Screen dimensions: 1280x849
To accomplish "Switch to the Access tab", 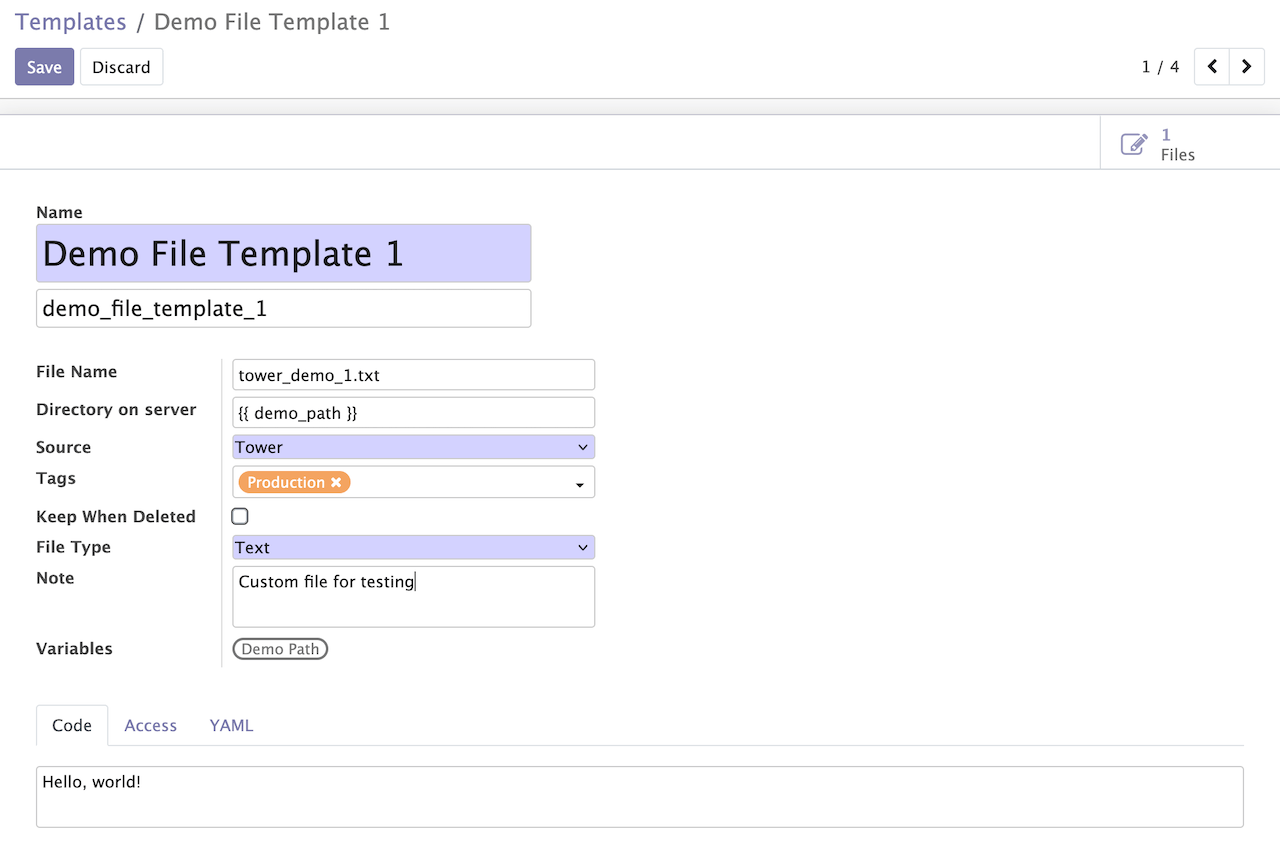I will point(150,725).
